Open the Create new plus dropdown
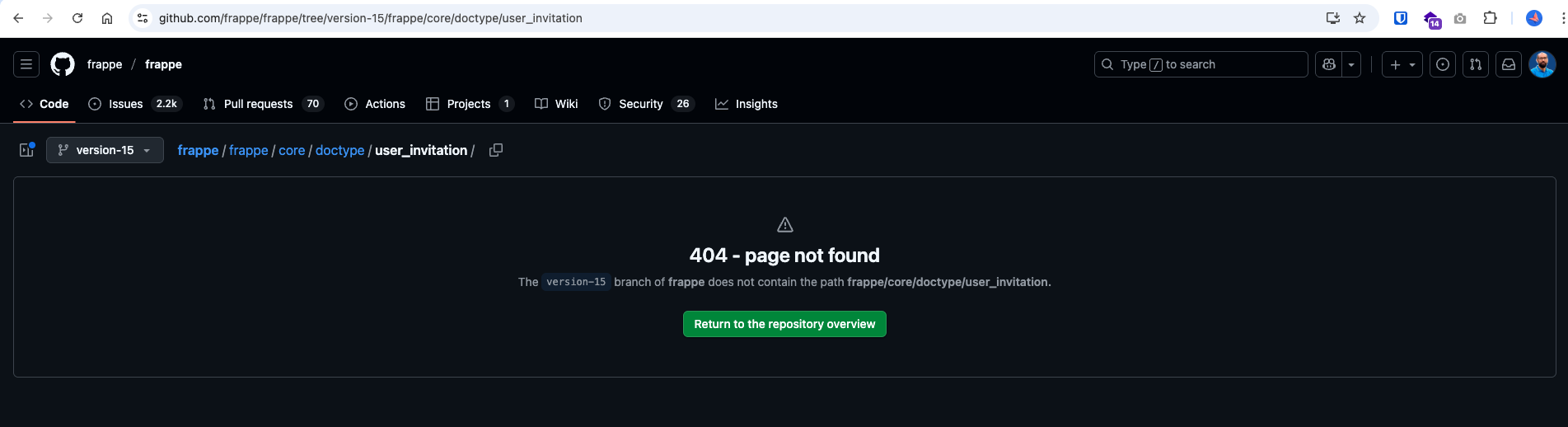1568x427 pixels. click(1402, 64)
